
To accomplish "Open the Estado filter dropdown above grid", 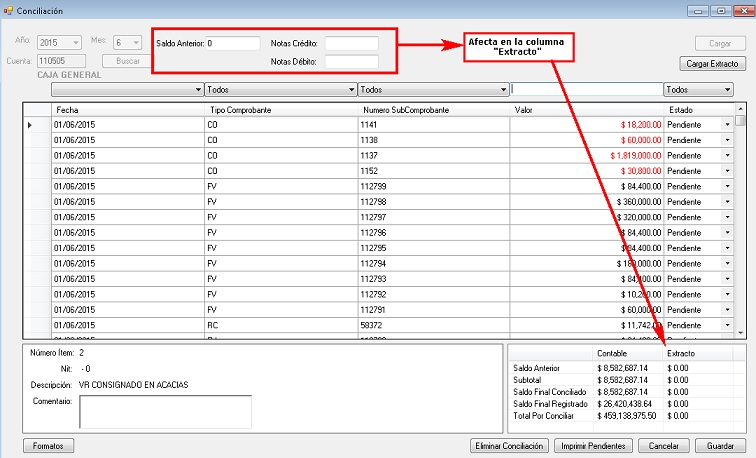I will (697, 89).
